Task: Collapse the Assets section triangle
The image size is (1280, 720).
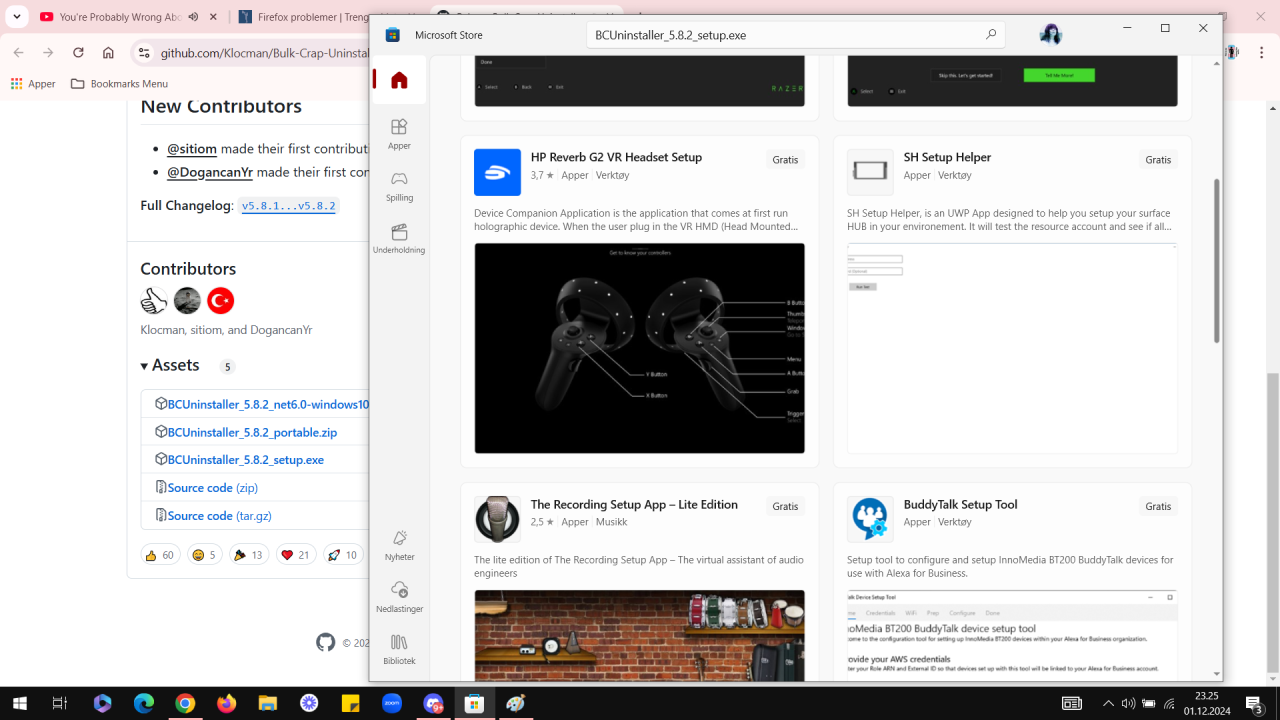Action: coord(145,366)
